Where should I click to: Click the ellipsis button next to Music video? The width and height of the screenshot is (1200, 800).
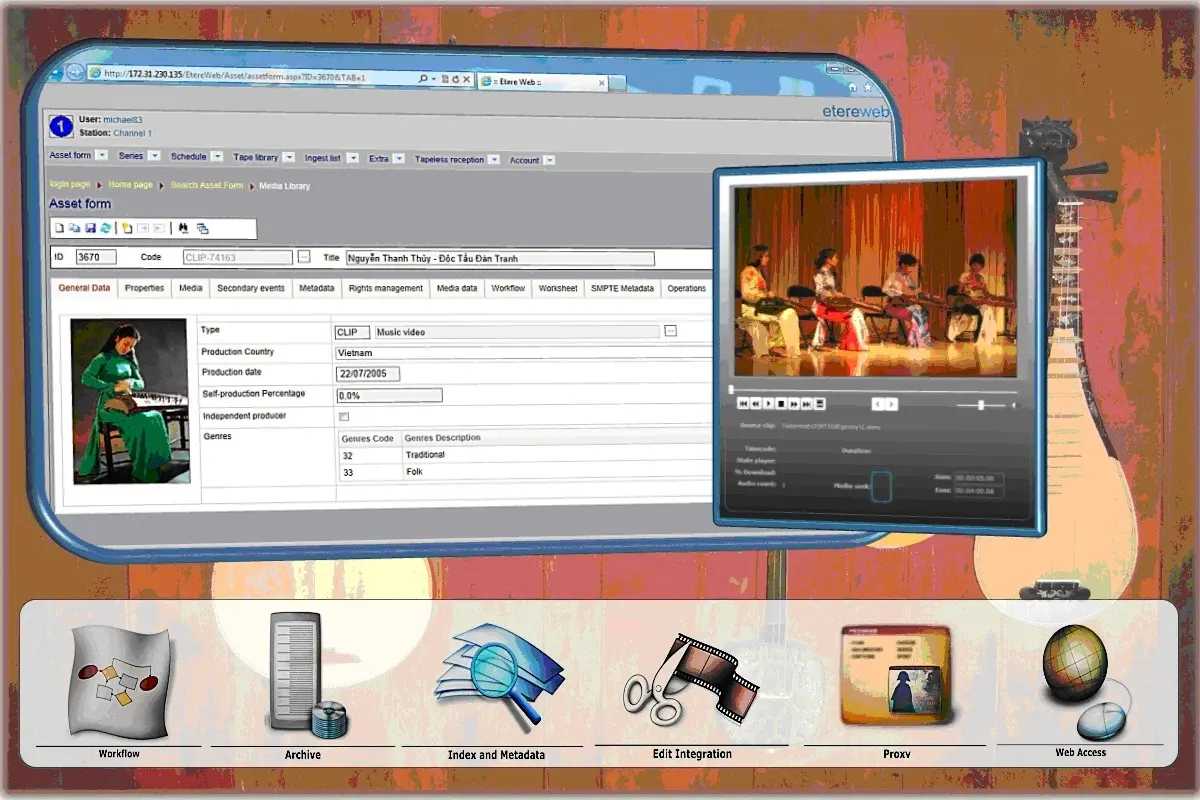670,331
